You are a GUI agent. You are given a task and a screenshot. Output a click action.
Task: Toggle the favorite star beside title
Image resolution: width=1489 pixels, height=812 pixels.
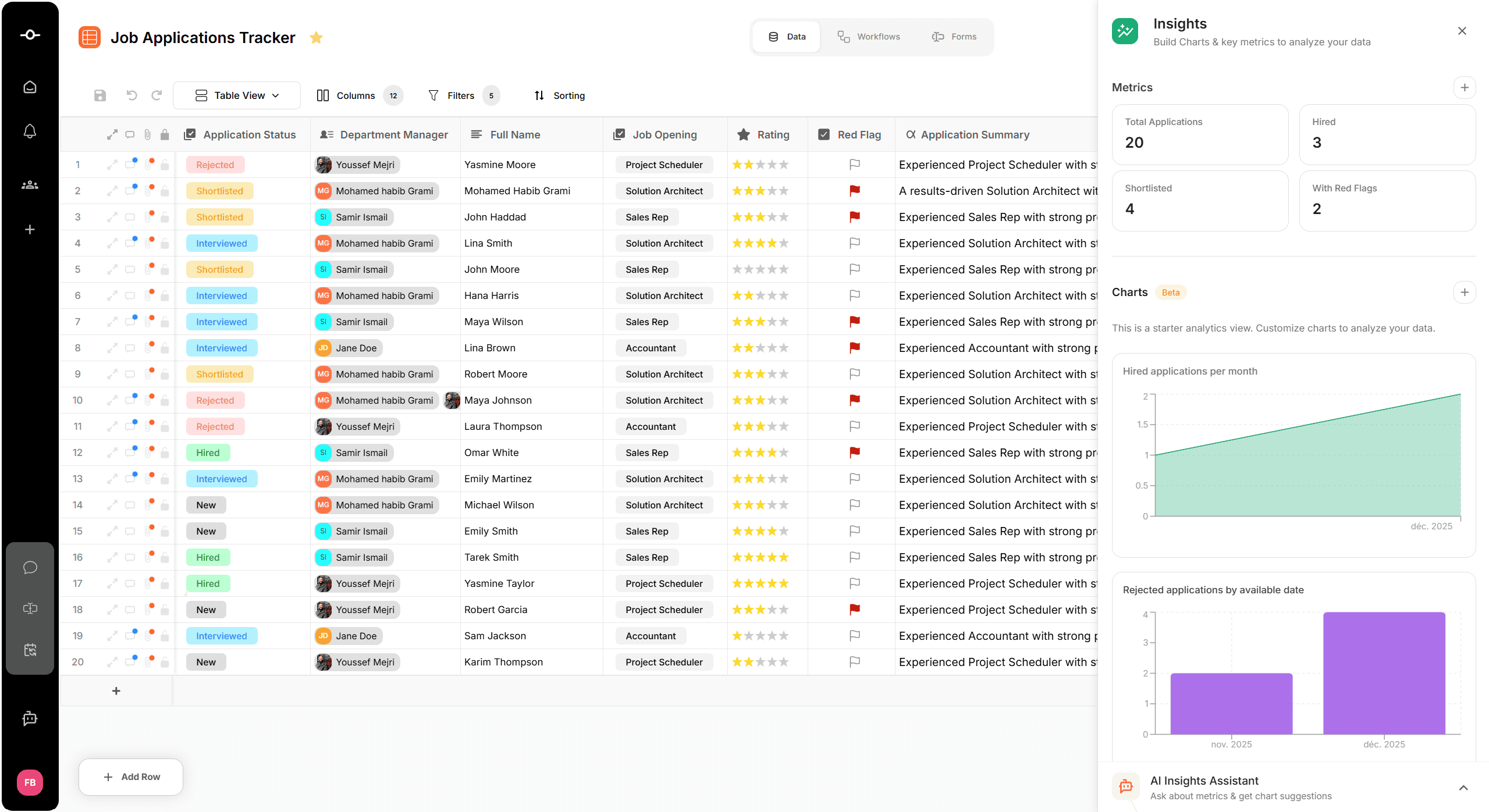click(316, 38)
